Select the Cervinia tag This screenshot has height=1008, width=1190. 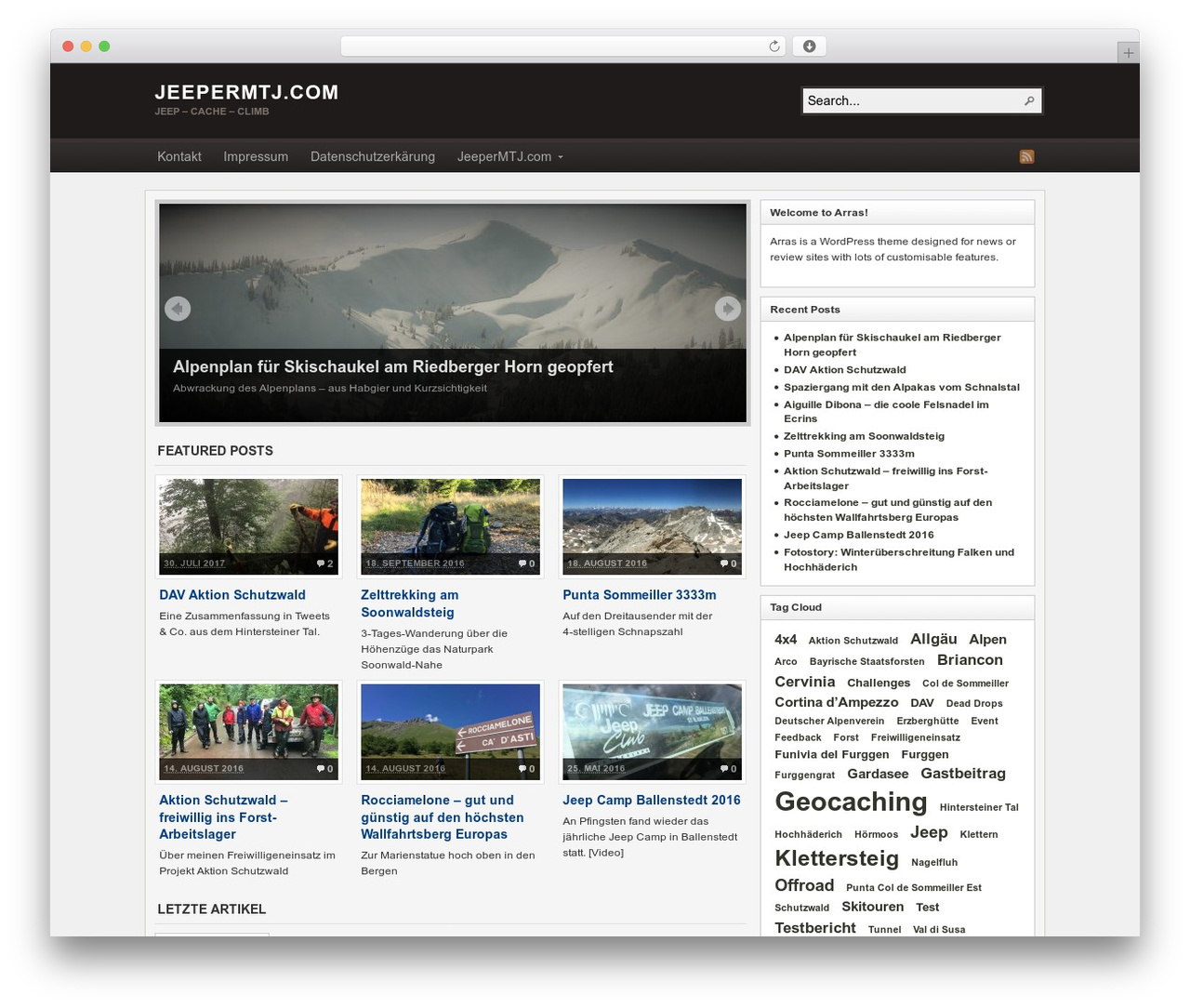coord(805,682)
